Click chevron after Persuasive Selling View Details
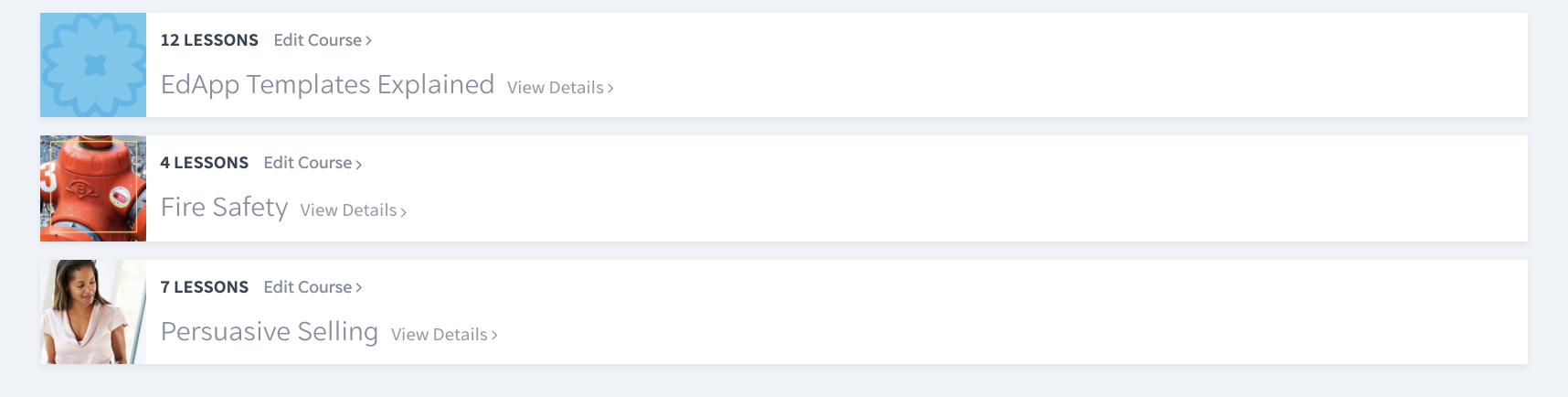This screenshot has height=397, width=1568. 494,336
